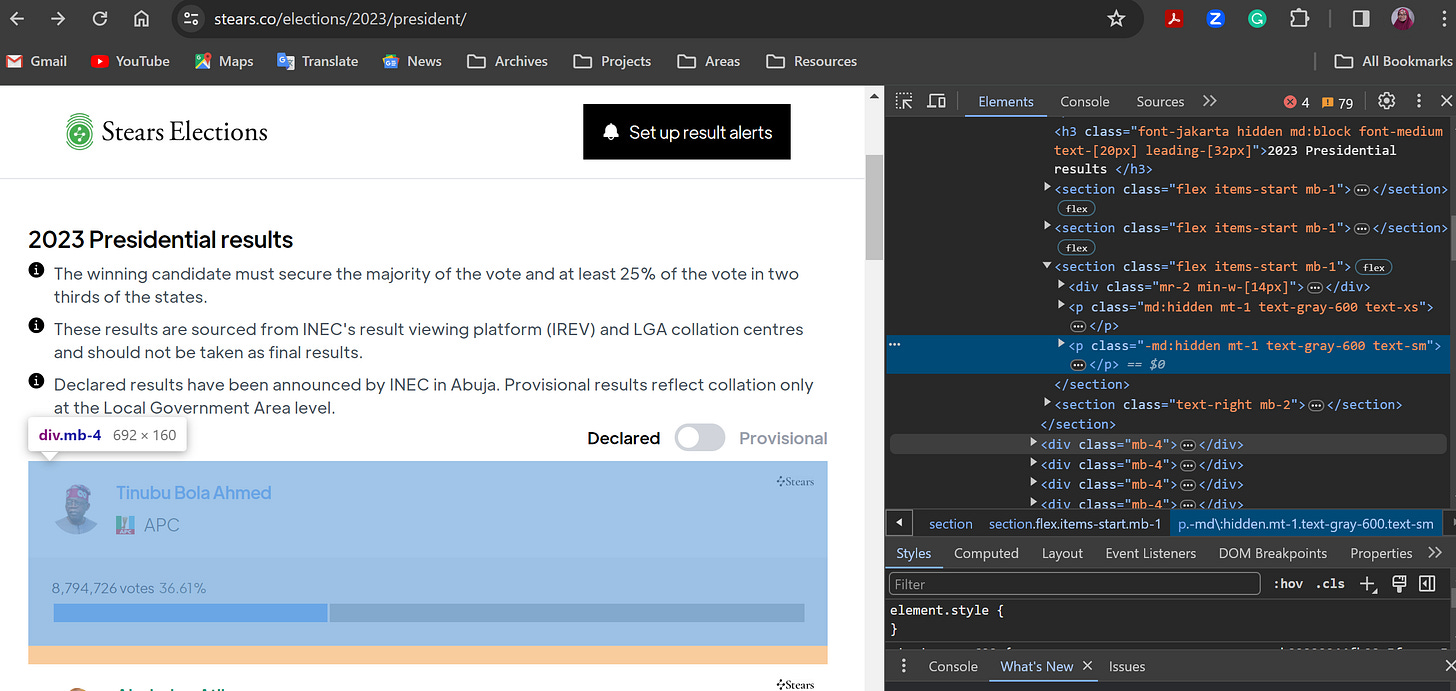This screenshot has width=1456, height=691.
Task: Open the rendering emulations paintbrush icon
Action: [x=1400, y=584]
